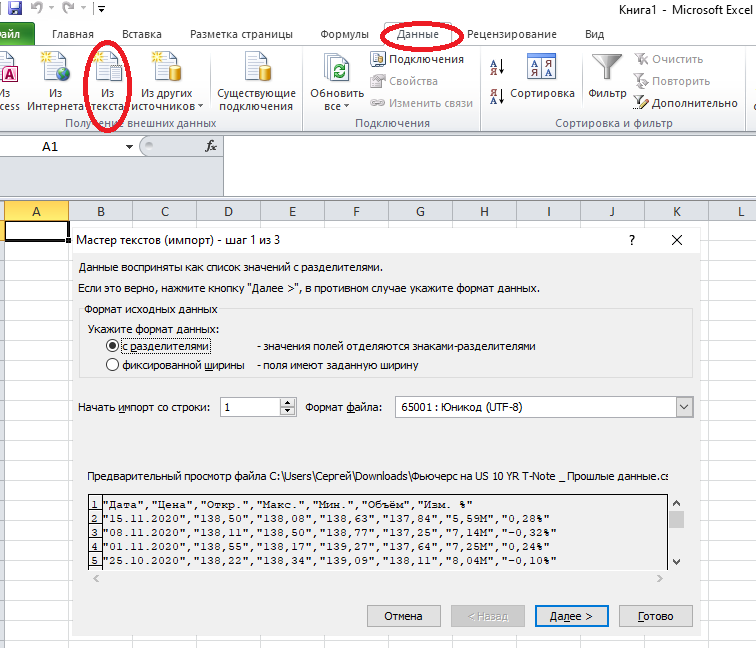
Task: Click the Save icon in quick access toolbar
Action: click(14, 8)
